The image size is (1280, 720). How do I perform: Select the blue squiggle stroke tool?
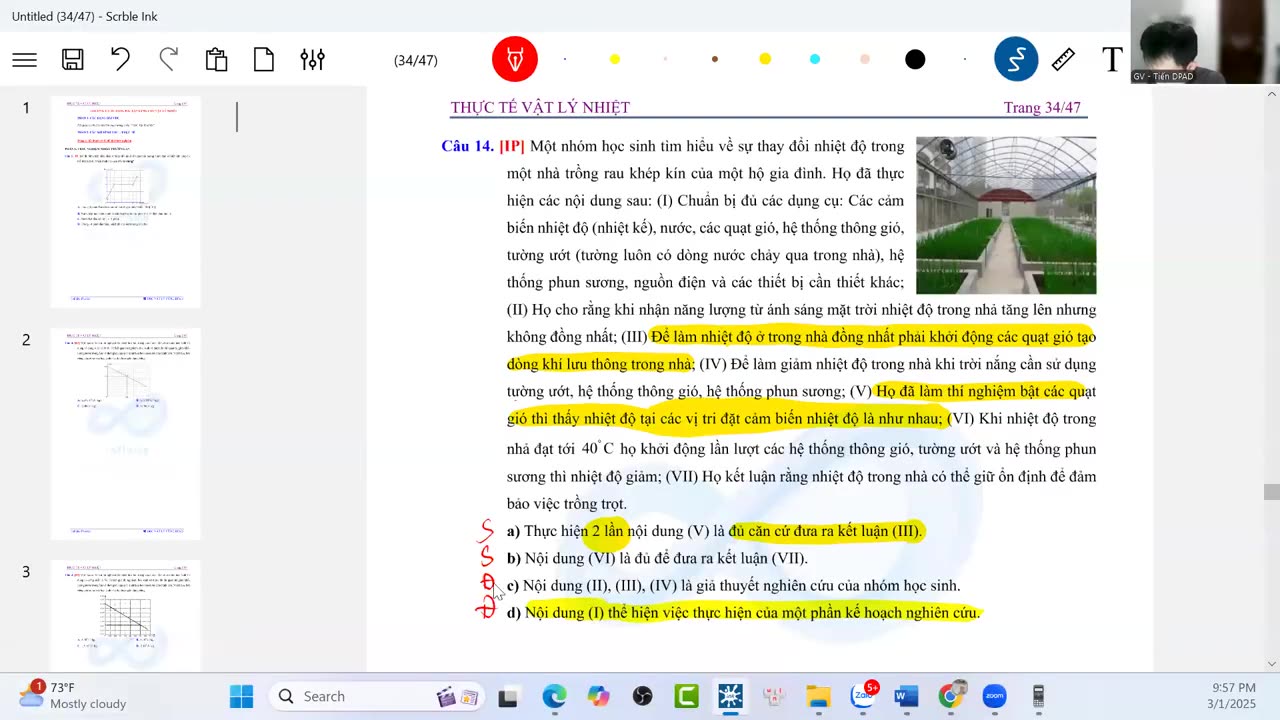coord(1016,60)
